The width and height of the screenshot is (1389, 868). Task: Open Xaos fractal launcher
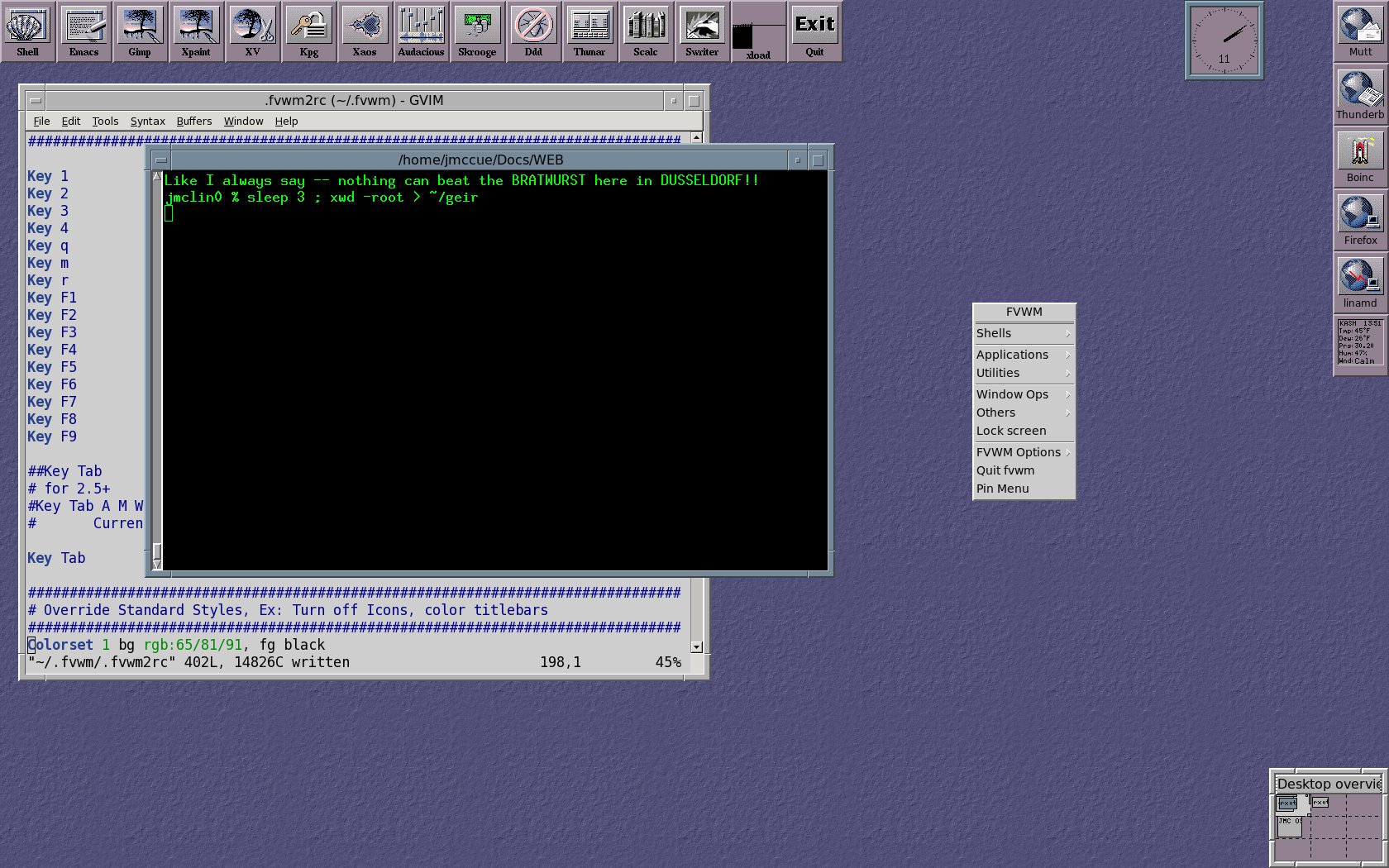tap(365, 31)
